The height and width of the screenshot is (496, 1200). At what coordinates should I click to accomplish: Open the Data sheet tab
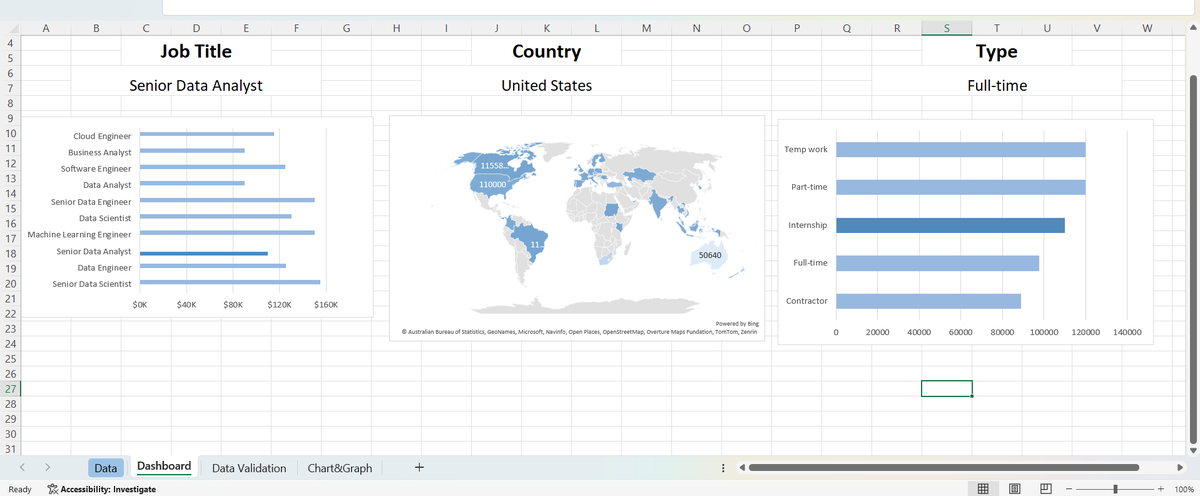point(106,468)
